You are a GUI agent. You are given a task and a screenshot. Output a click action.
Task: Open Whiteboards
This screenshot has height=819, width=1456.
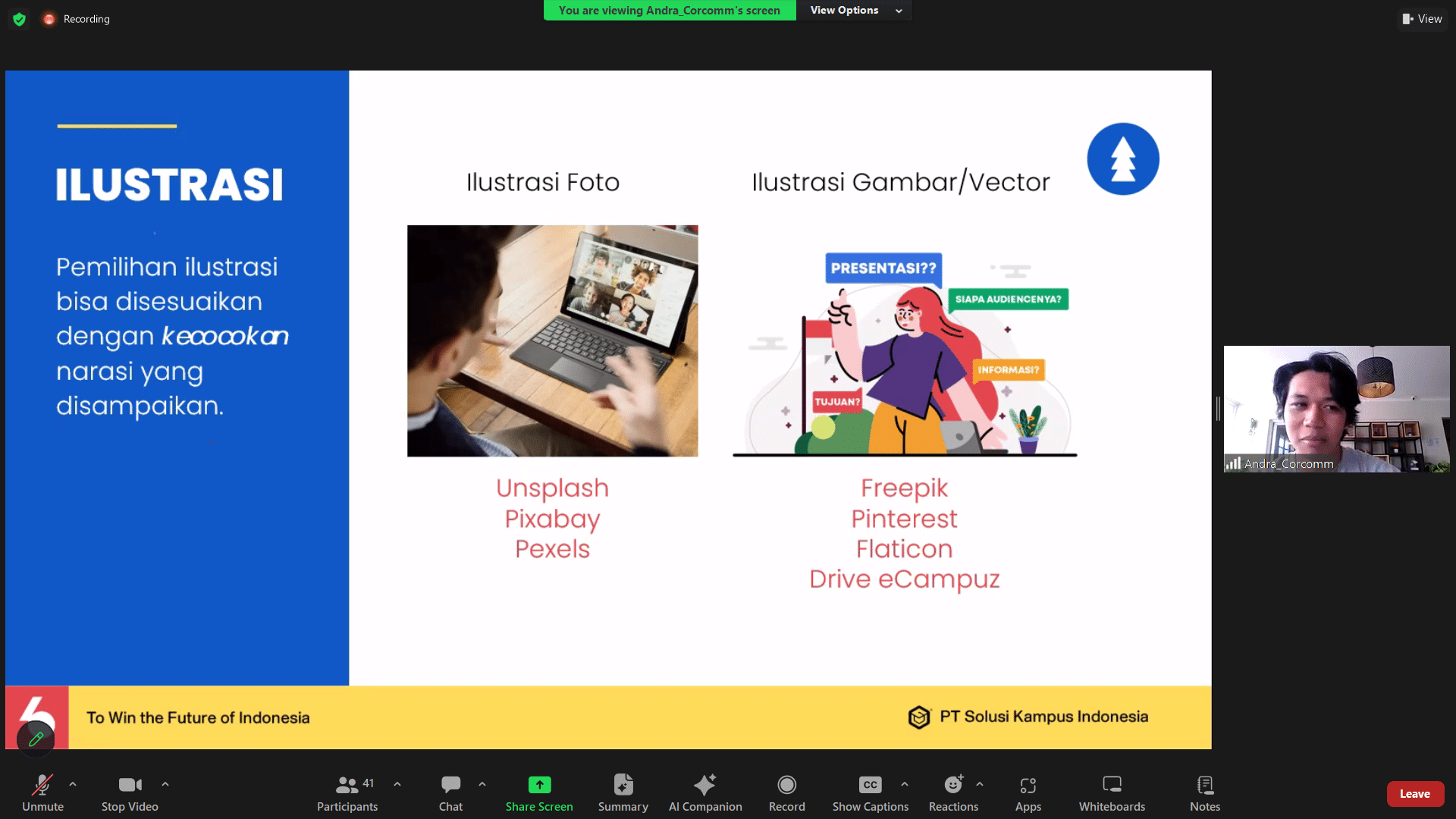(1112, 793)
